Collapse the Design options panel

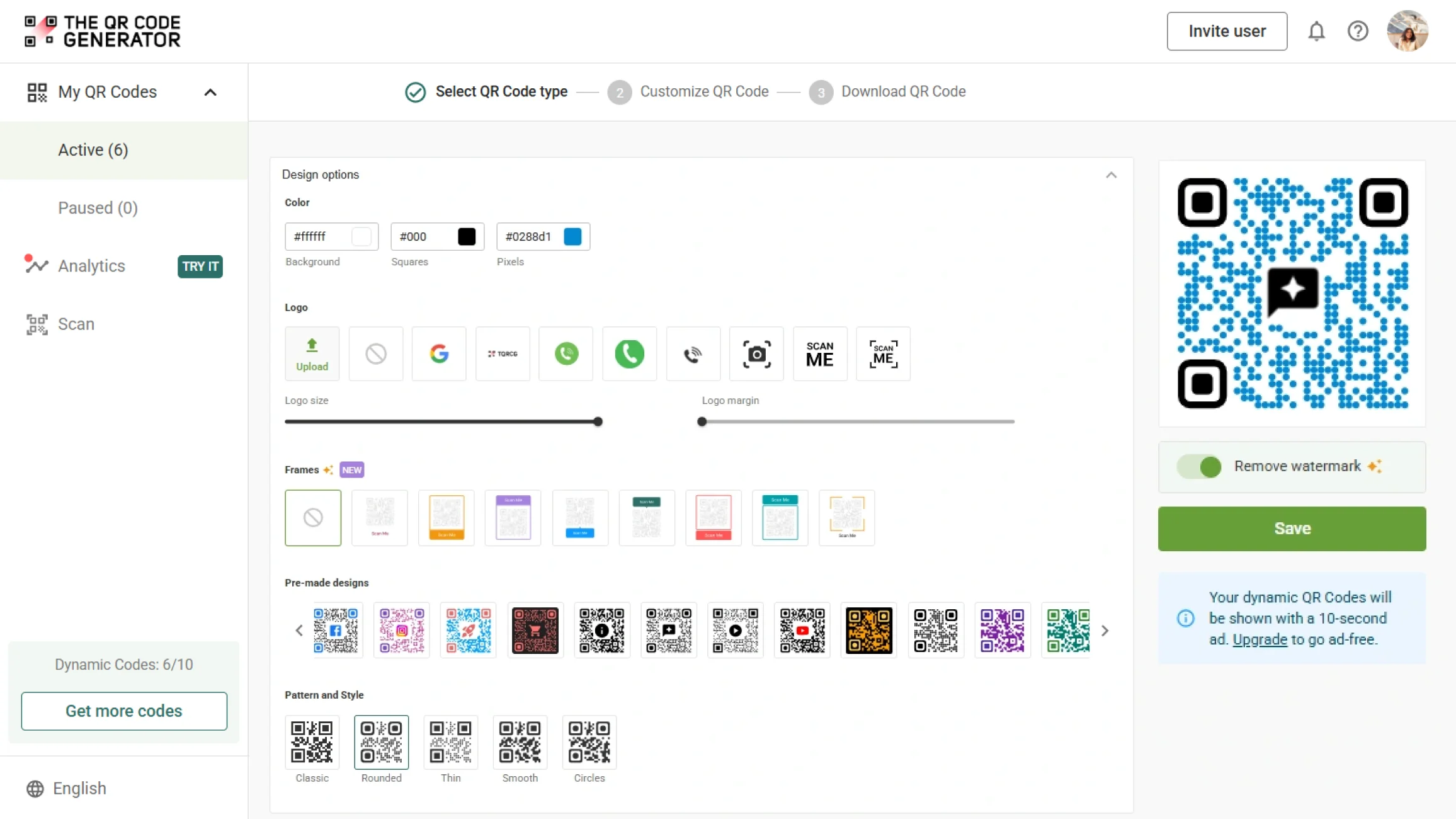1111,175
